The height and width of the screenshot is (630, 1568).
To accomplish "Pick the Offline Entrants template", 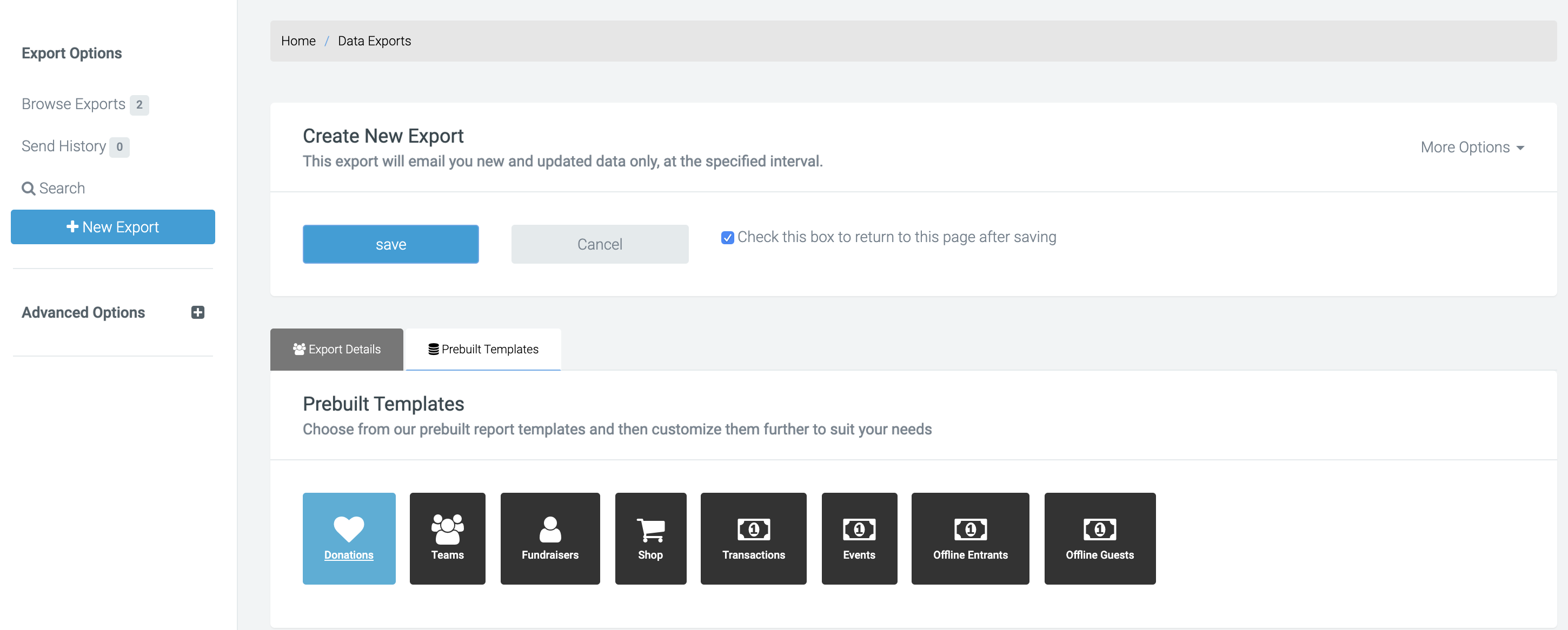I will pos(969,538).
